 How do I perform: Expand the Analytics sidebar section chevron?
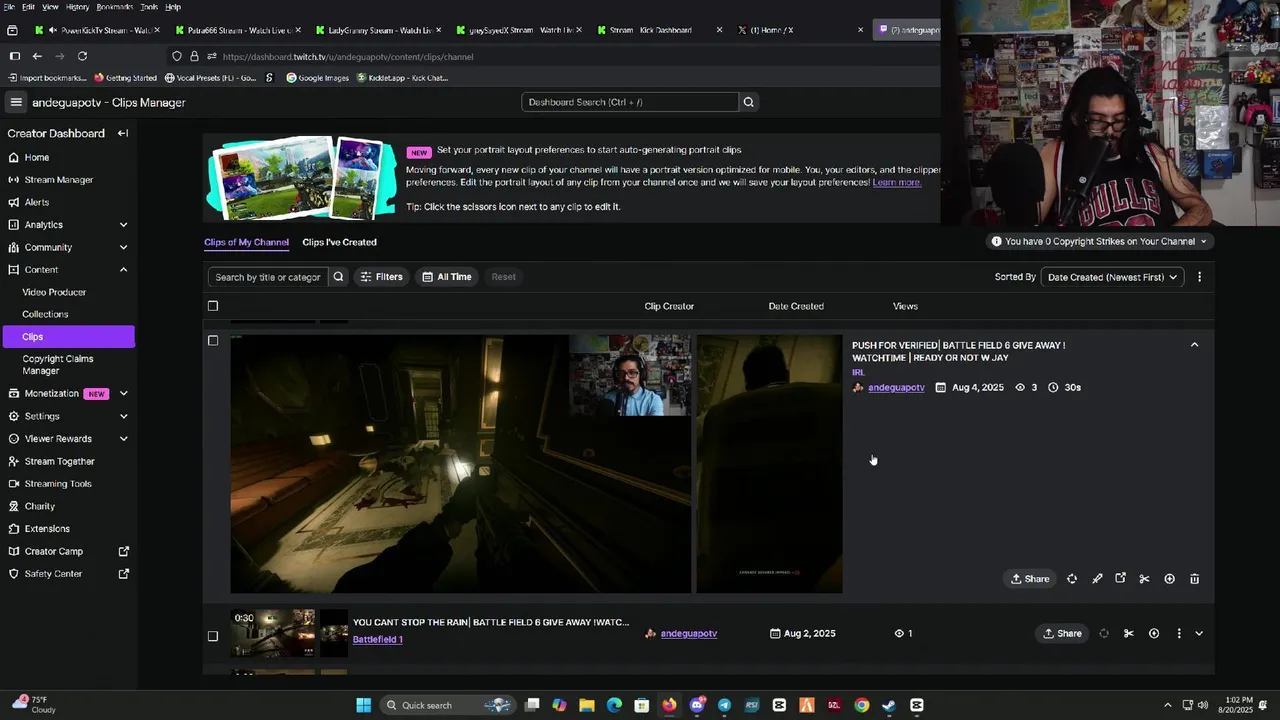coord(123,225)
